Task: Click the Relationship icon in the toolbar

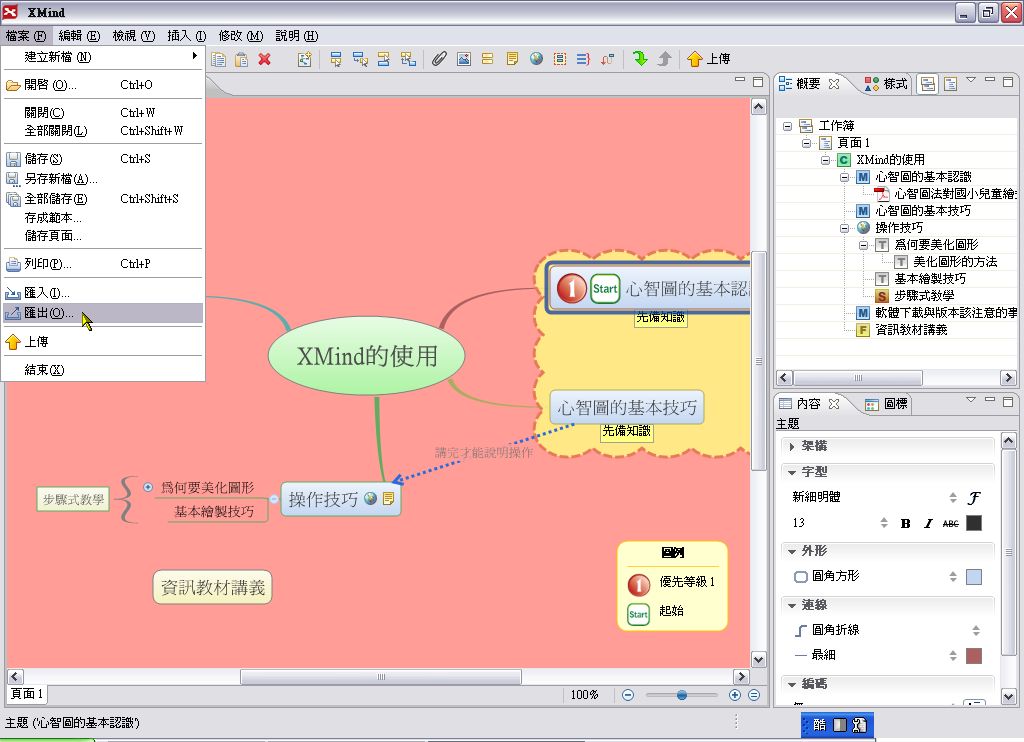Action: (x=607, y=59)
